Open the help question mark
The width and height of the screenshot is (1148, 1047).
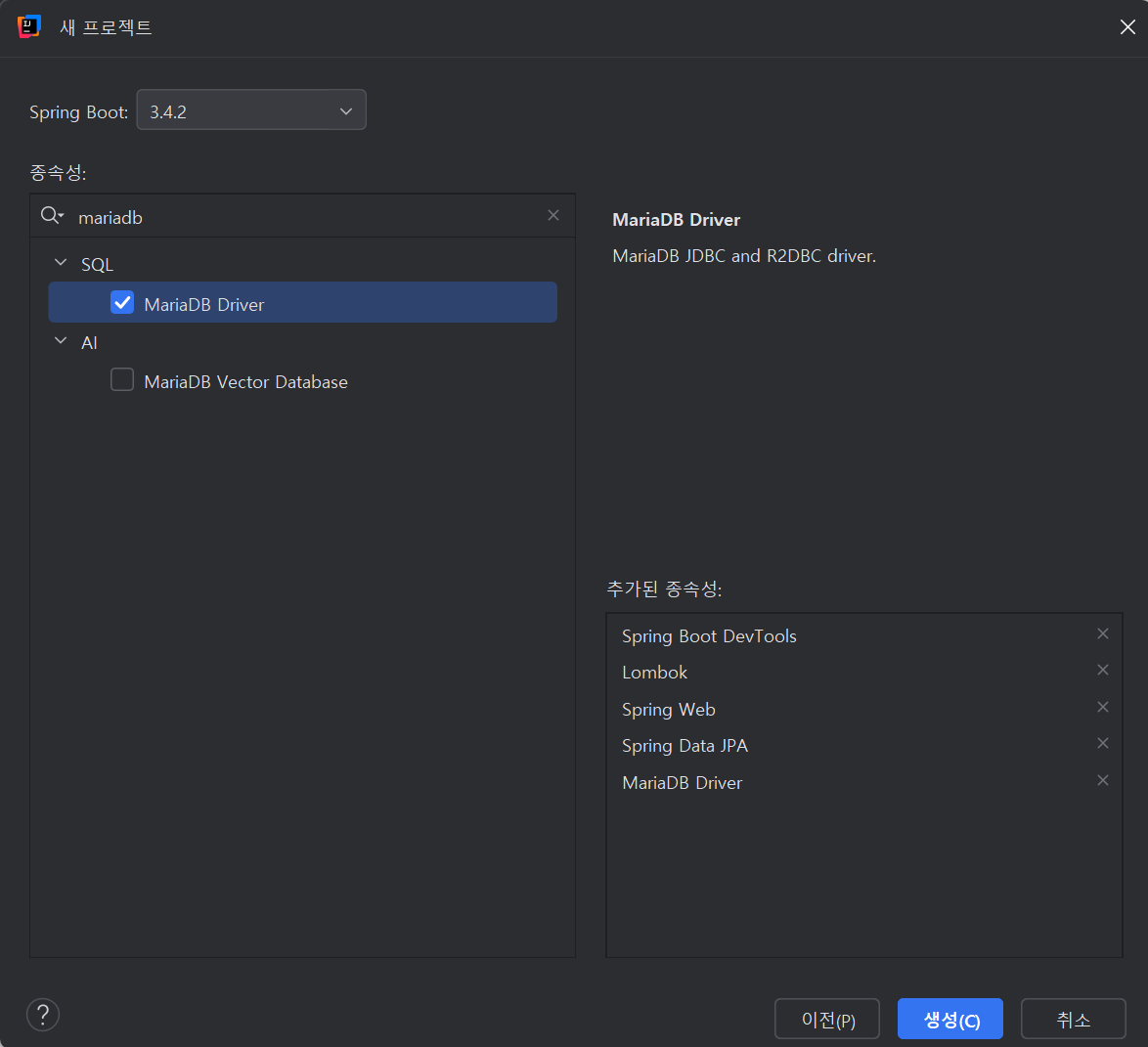43,1015
